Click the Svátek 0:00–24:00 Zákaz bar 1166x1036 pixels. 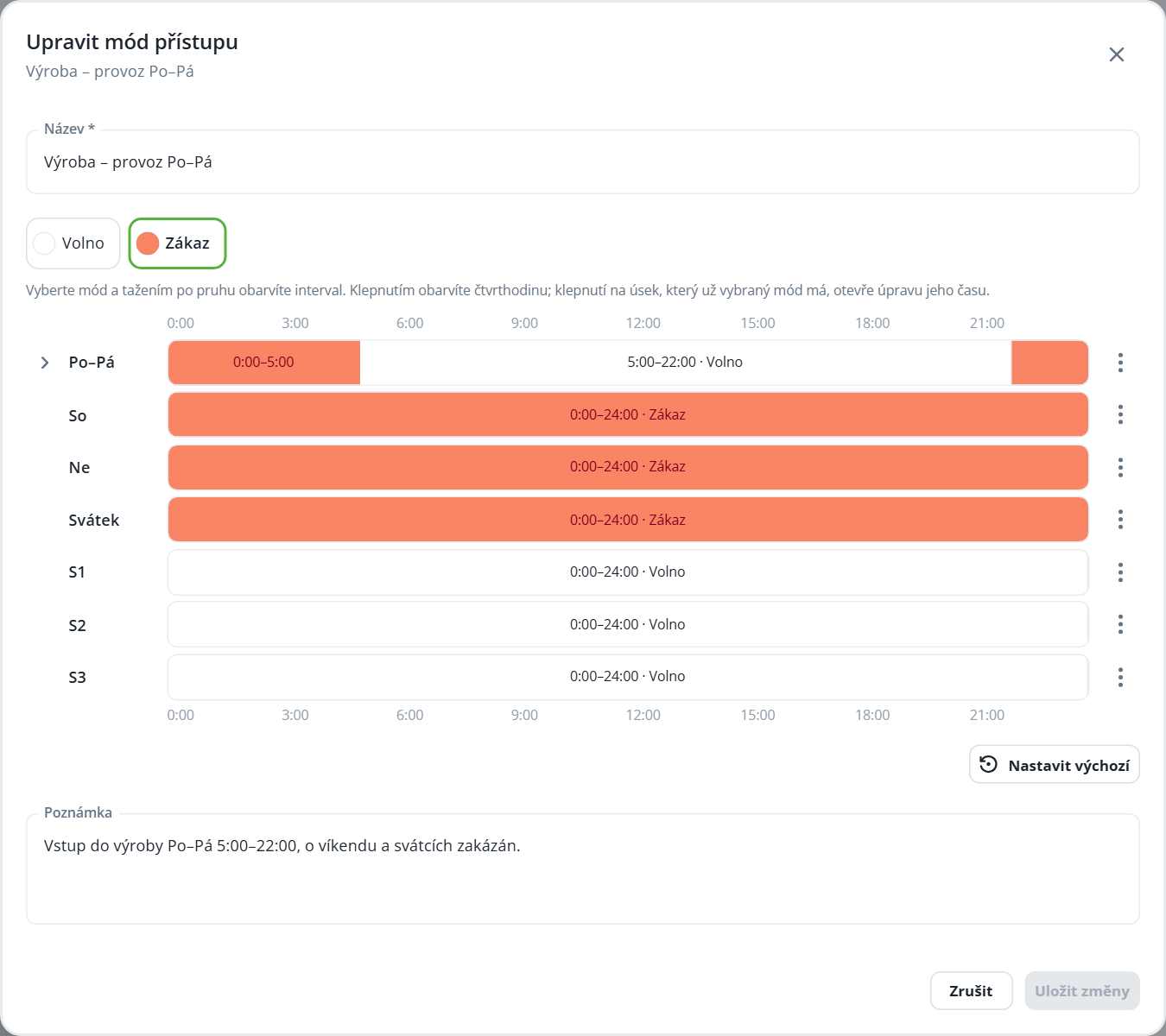click(628, 520)
